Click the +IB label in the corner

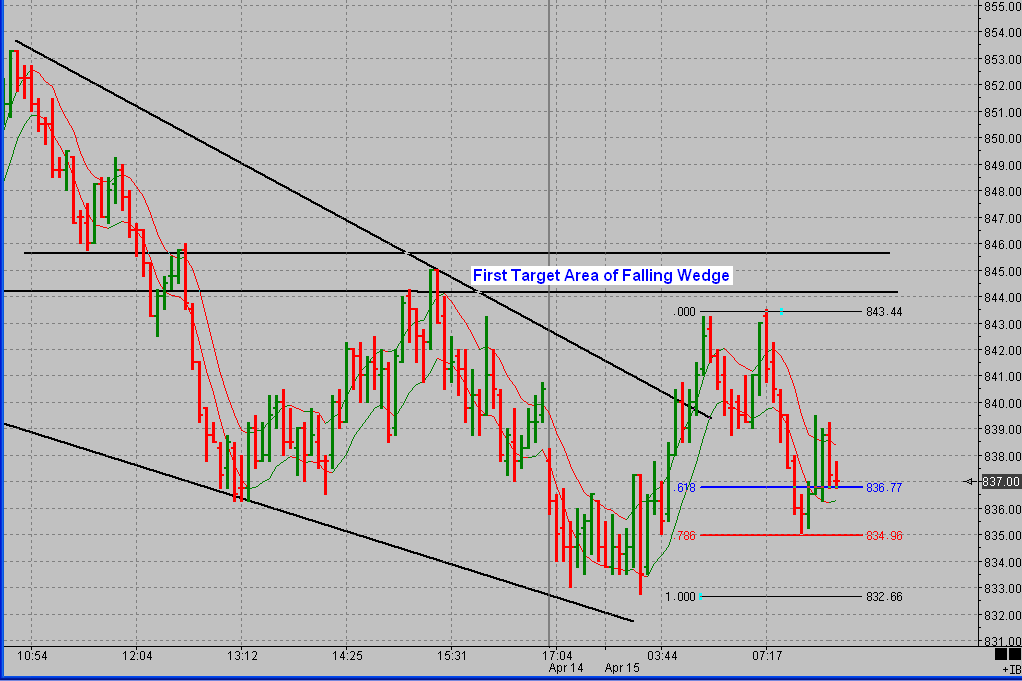coord(1012,669)
